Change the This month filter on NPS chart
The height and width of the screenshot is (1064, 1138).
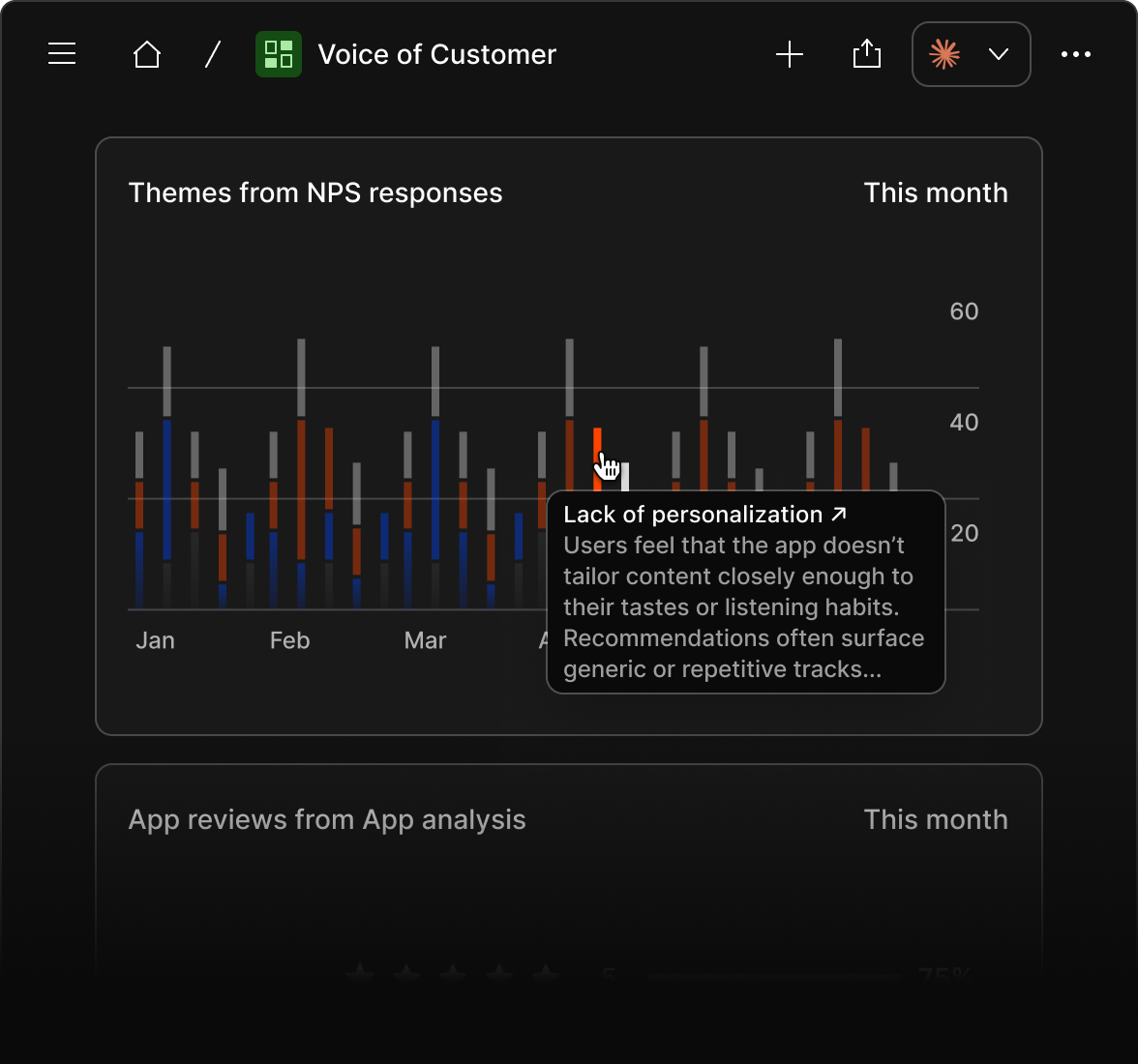[935, 192]
